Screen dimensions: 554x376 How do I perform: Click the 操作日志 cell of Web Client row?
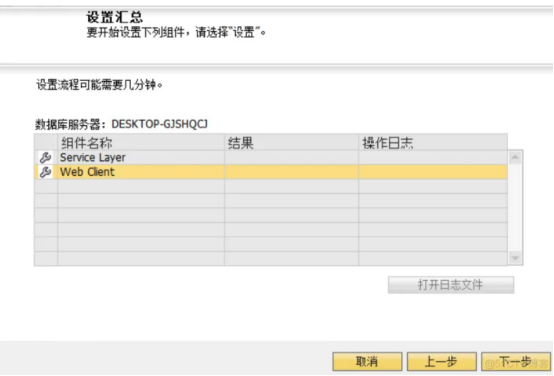coord(433,172)
